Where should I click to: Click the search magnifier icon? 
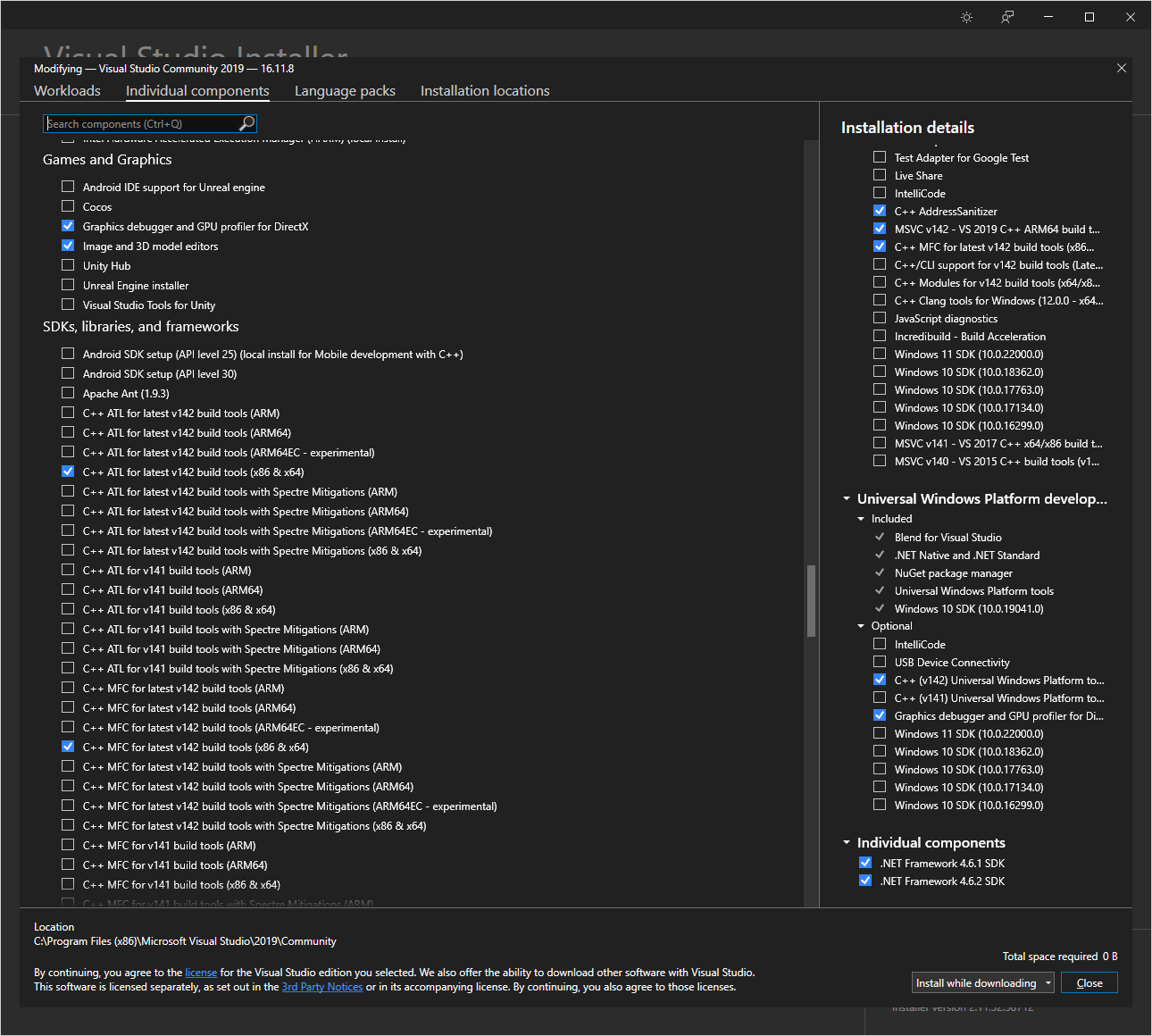[x=246, y=123]
